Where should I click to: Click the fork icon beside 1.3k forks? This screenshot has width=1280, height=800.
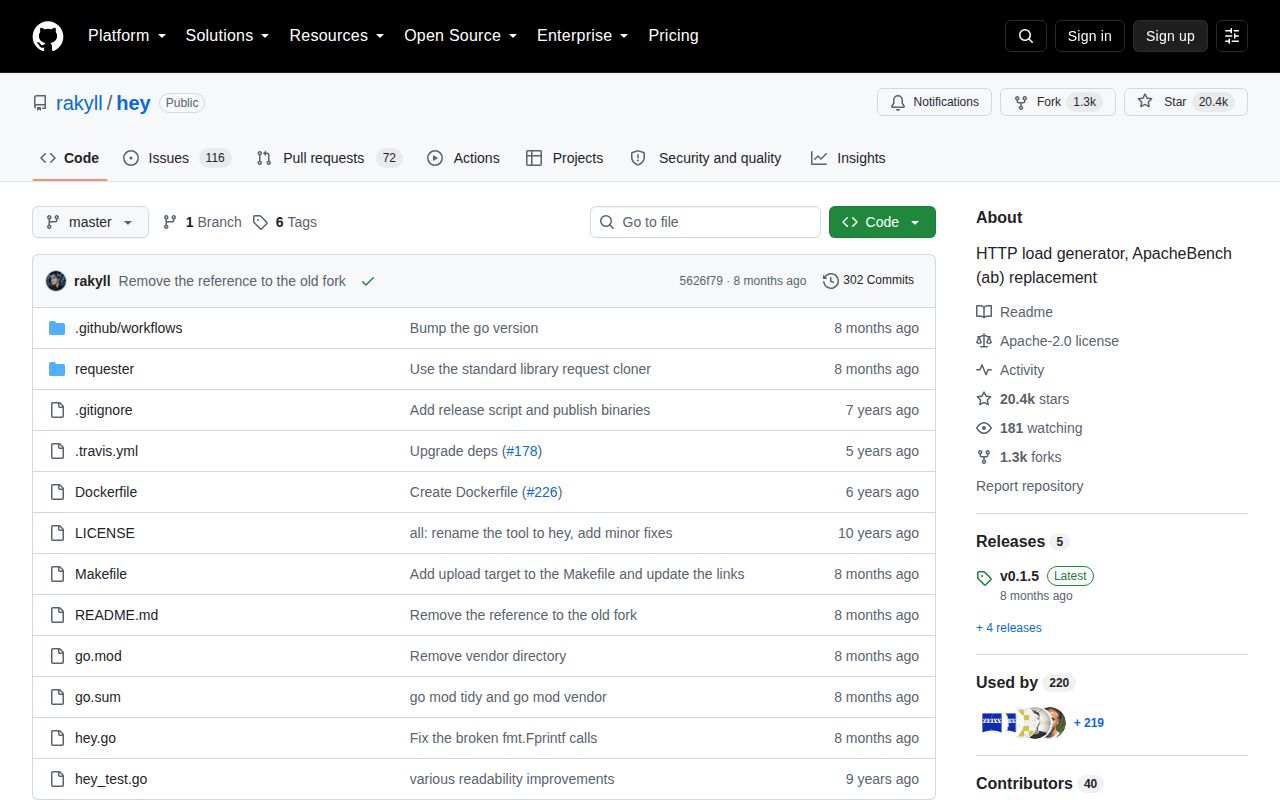[x=984, y=457]
